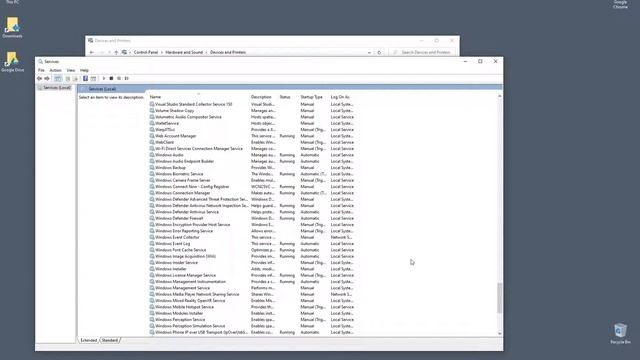Open the Action menu in Services
Viewport: 640px width, 360px height.
(x=56, y=70)
